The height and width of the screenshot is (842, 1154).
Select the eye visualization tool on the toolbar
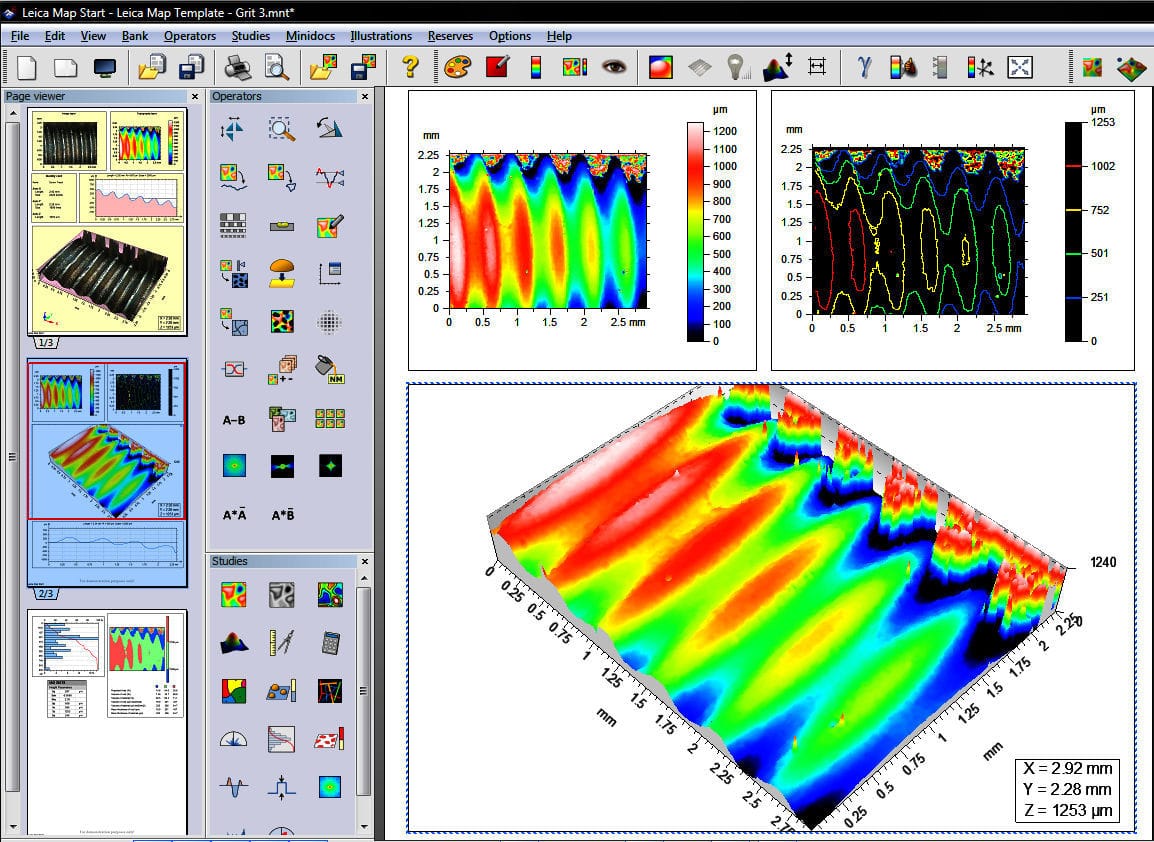[x=615, y=67]
